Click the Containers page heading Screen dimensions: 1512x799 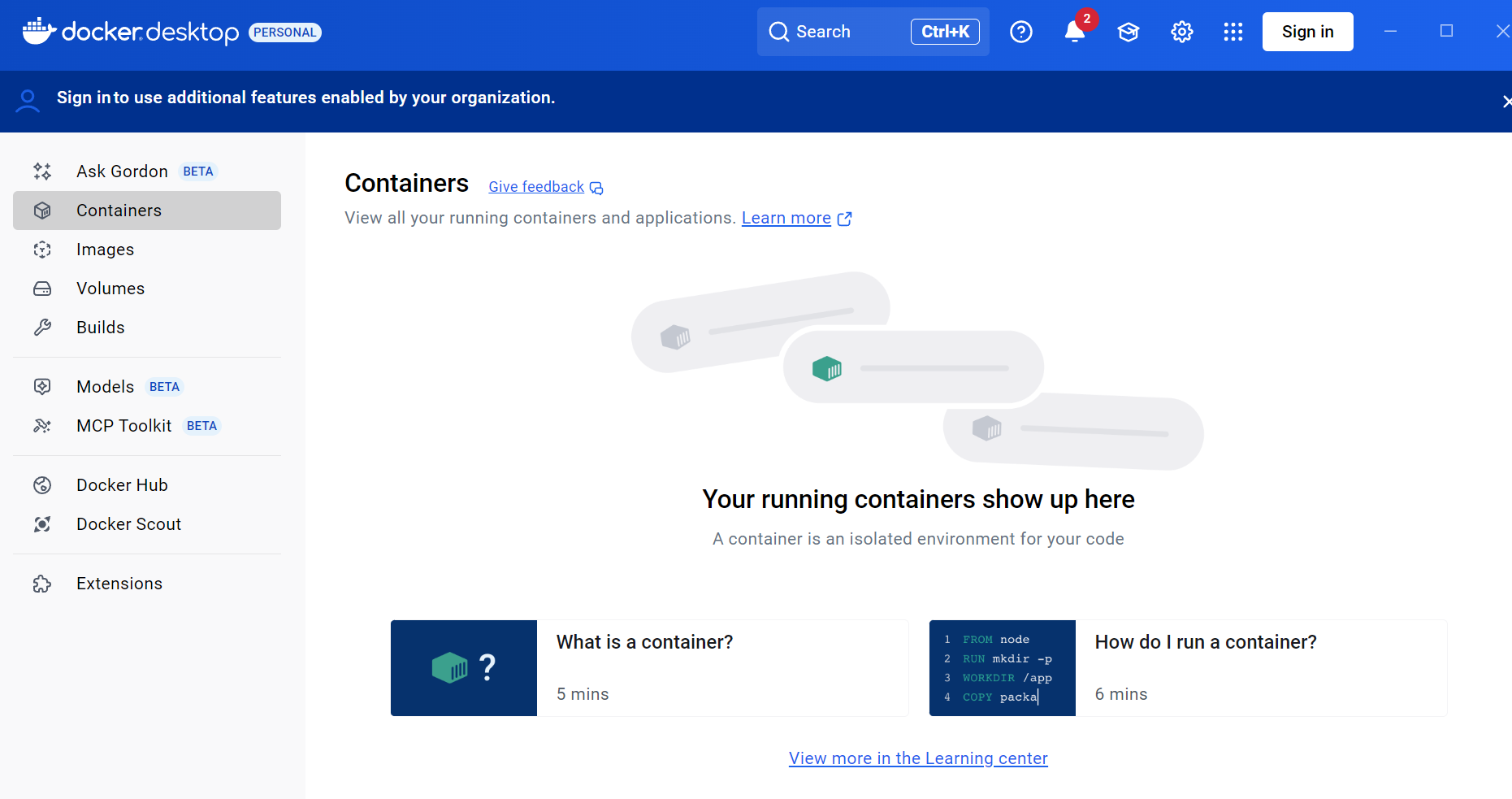click(x=406, y=184)
